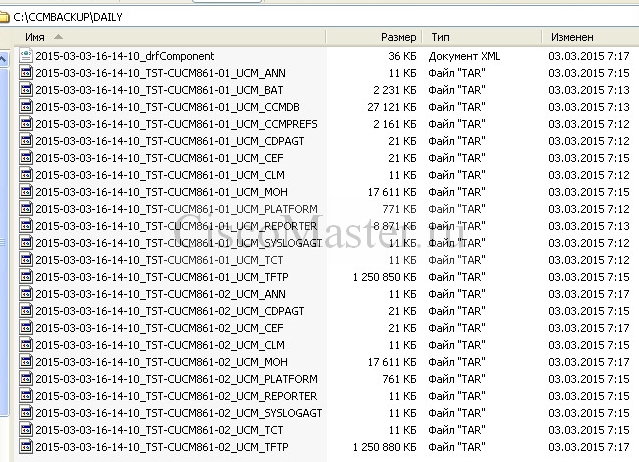The width and height of the screenshot is (639, 462).
Task: Click the TAR icon for 02_UCM_TCT
Action: [26, 430]
